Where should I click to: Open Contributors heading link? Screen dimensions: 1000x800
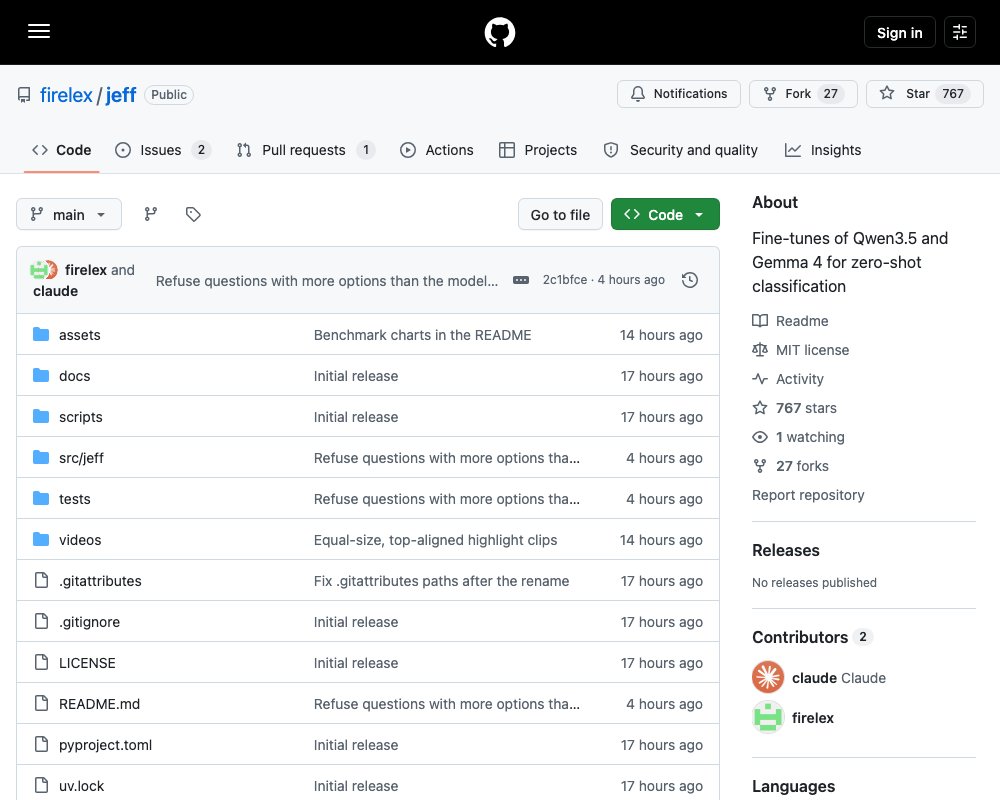[x=800, y=637]
